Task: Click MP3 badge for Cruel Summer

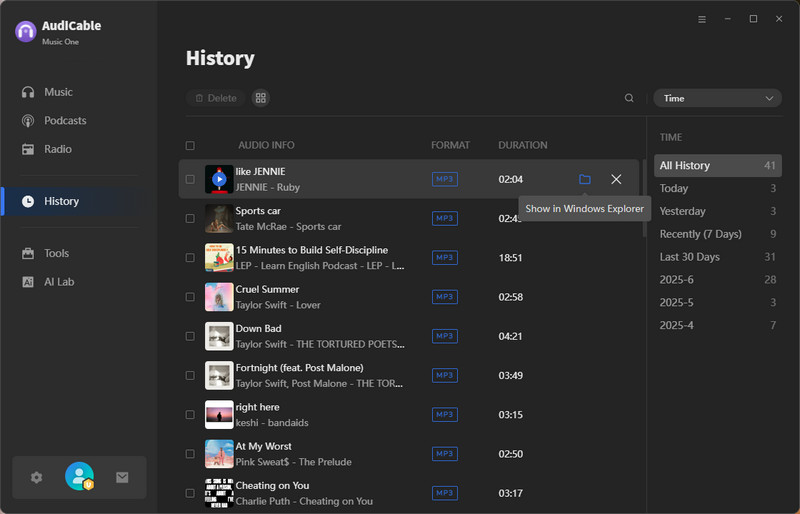Action: tap(445, 297)
